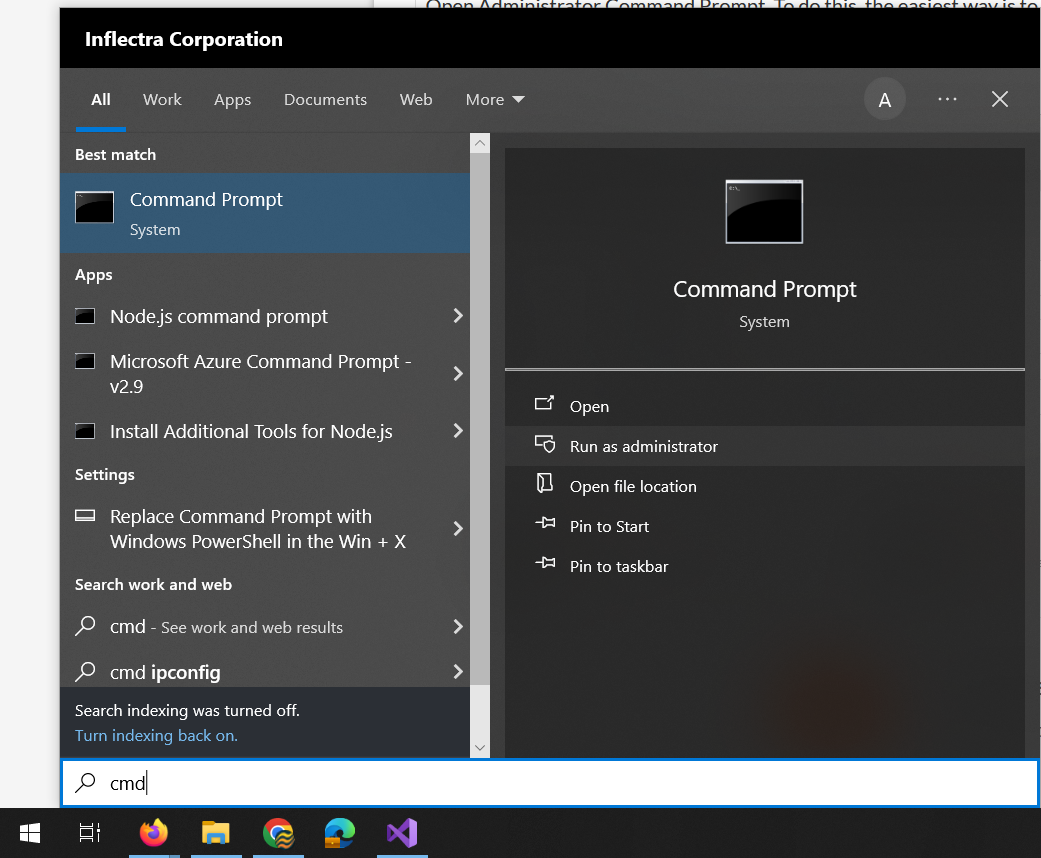The width and height of the screenshot is (1041, 858).
Task: Select Microsoft Azure Command Prompt - v2.9 text
Action: [261, 373]
